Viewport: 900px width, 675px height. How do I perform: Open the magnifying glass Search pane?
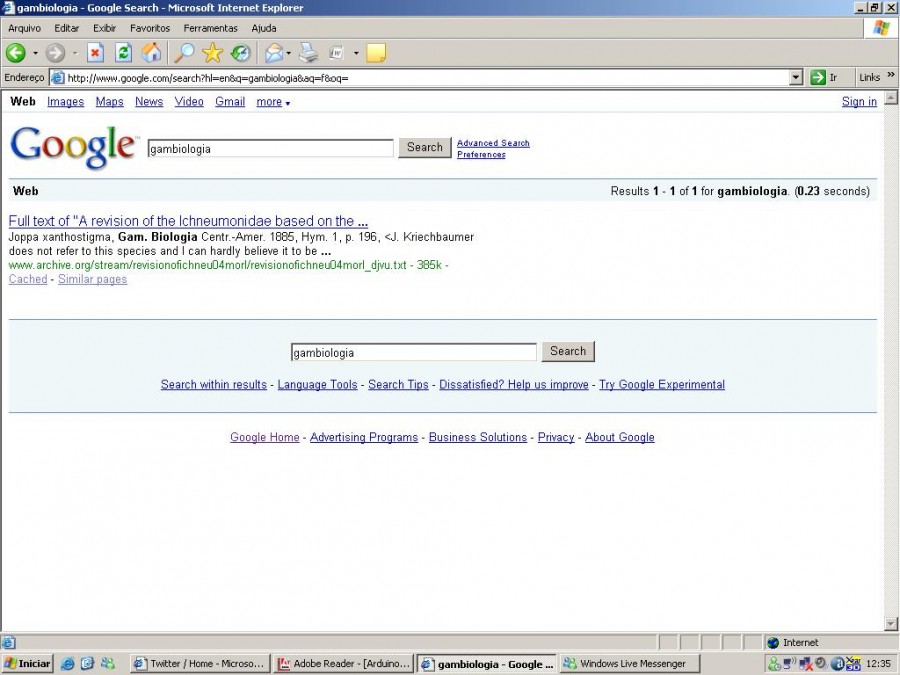pyautogui.click(x=184, y=53)
